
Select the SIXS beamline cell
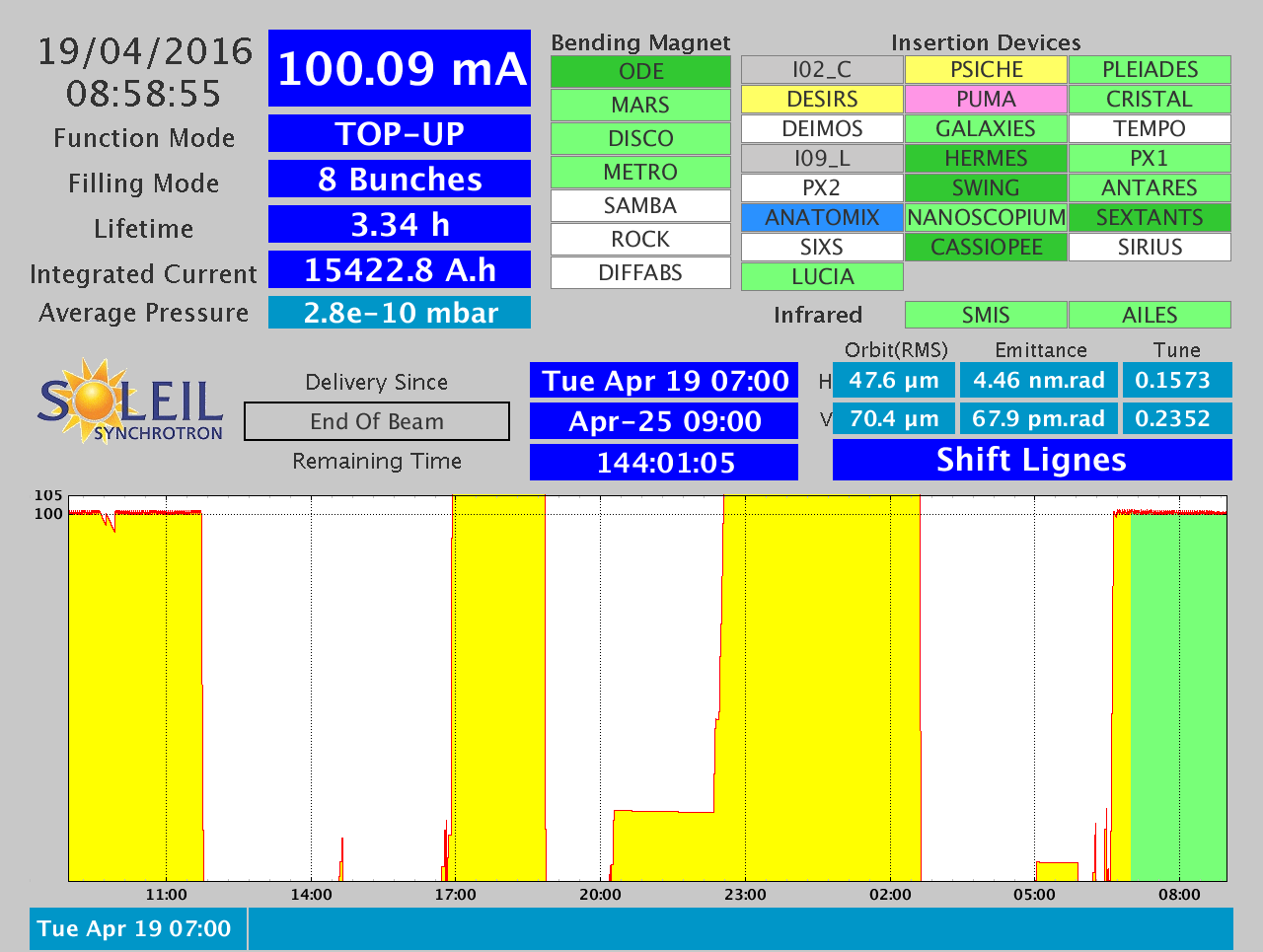coord(822,248)
